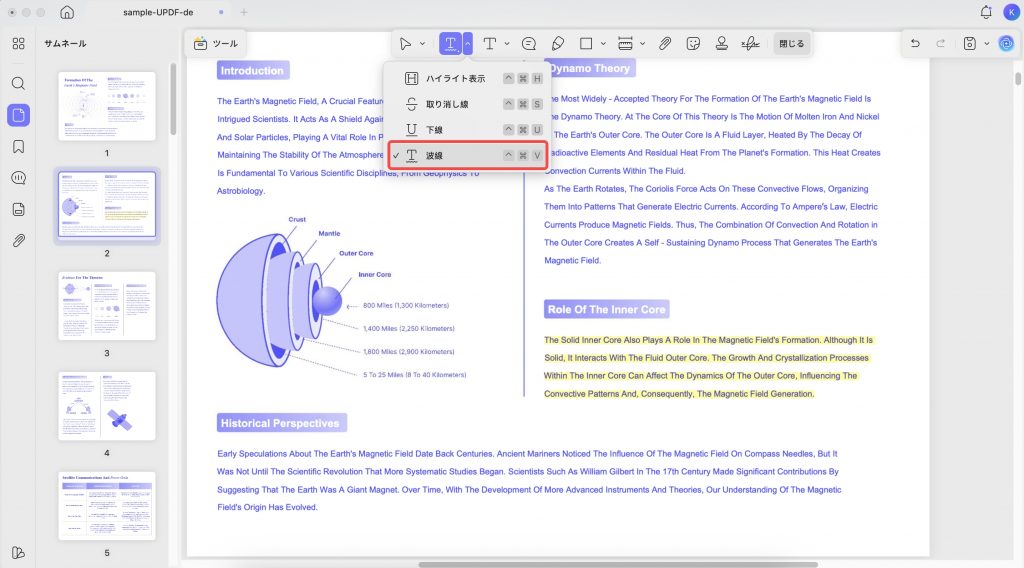Image resolution: width=1024 pixels, height=568 pixels.
Task: Click the Role Of The Inner Core heading
Action: [x=607, y=309]
